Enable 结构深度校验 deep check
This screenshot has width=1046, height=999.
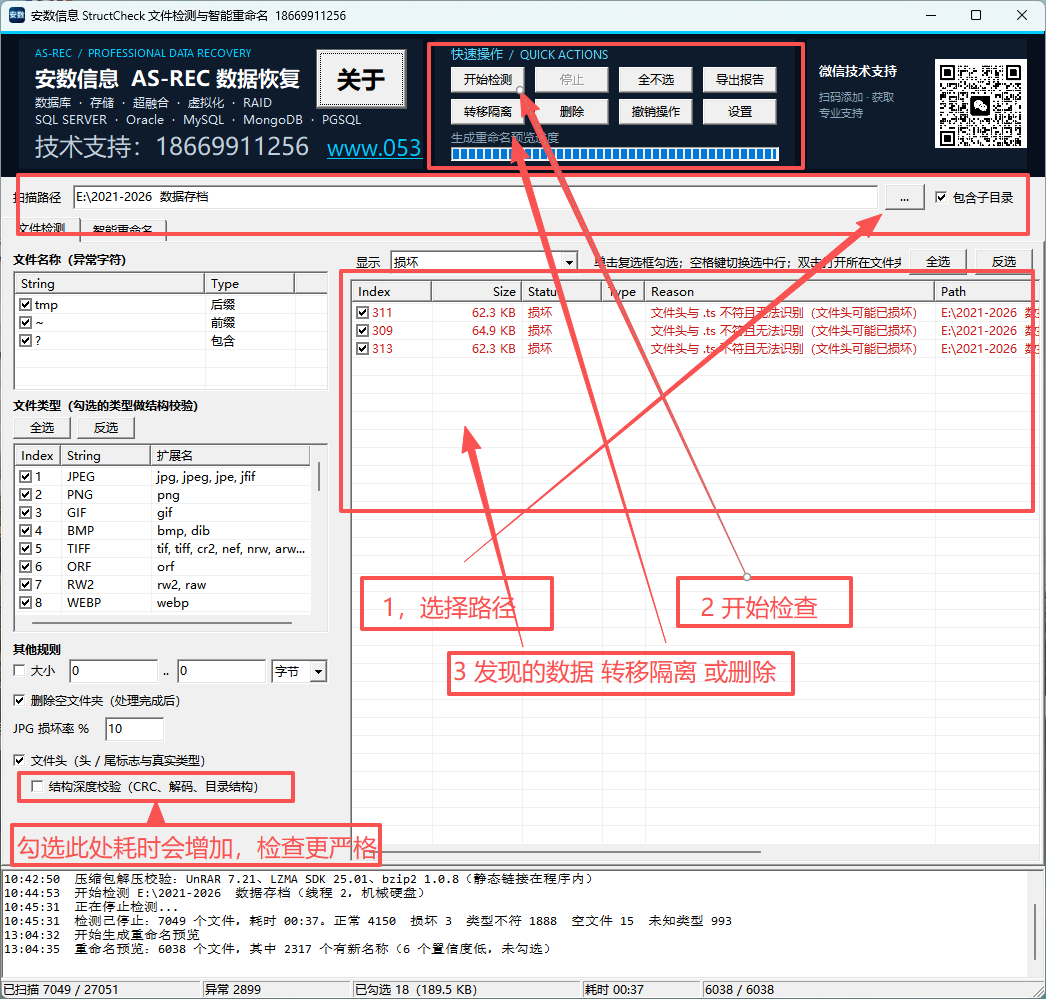click(37, 787)
